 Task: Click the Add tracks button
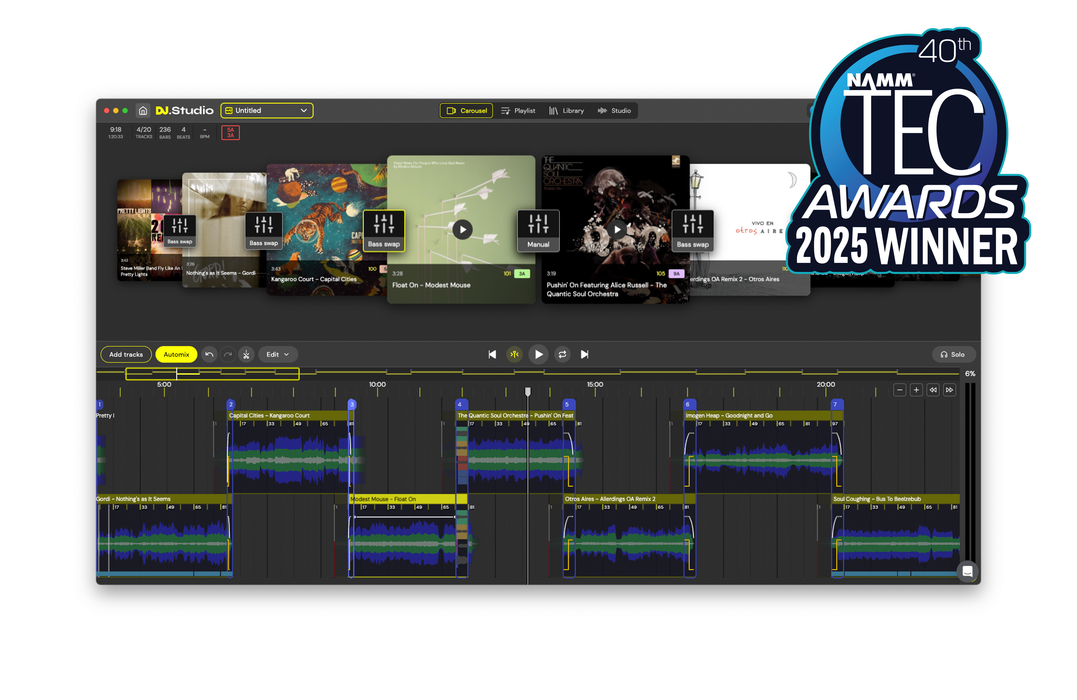click(126, 354)
